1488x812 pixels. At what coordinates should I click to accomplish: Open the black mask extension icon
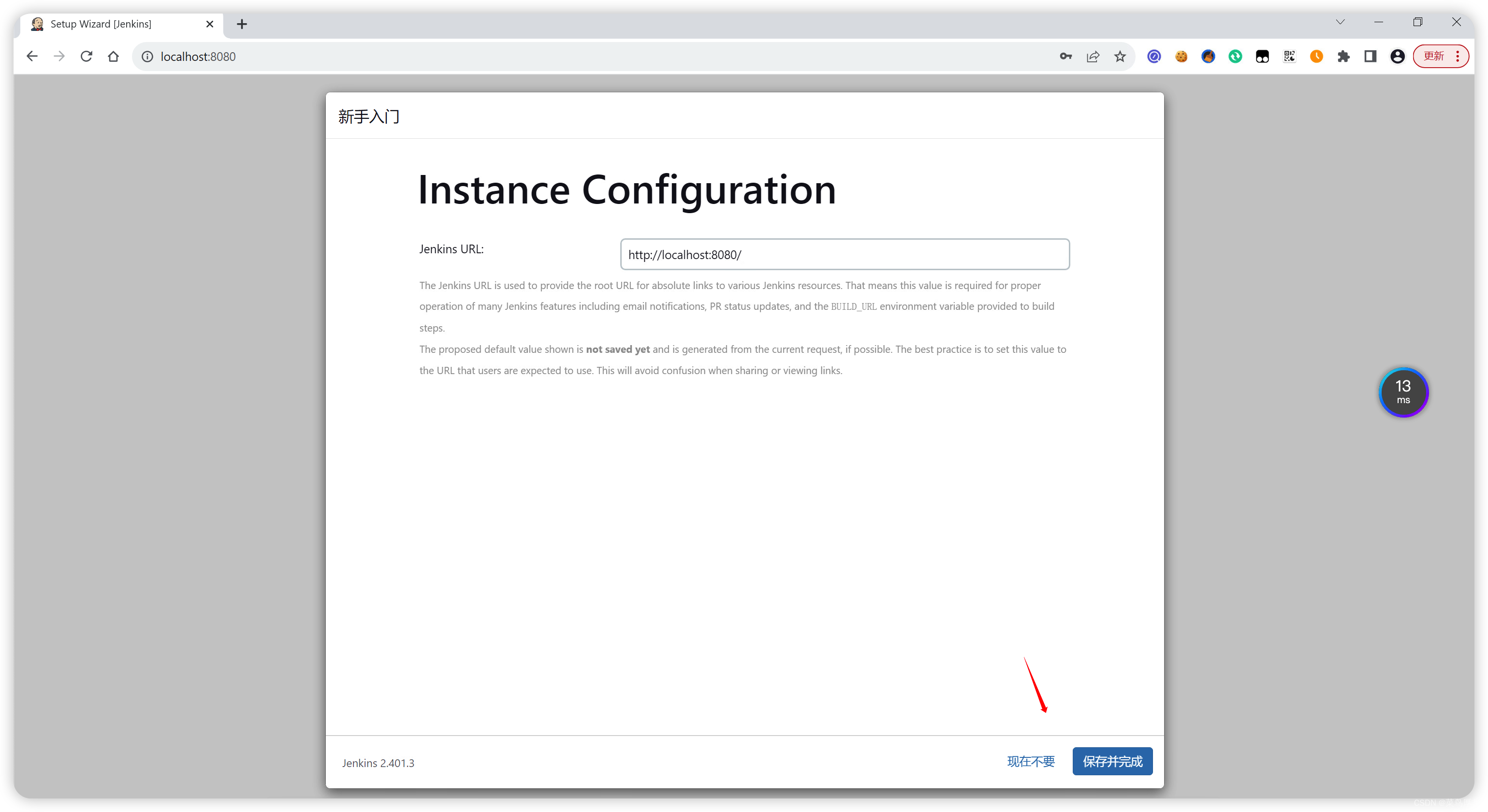pos(1262,56)
